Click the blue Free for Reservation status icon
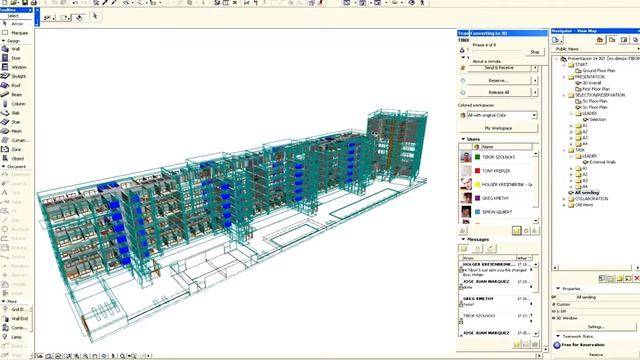This screenshot has width=640, height=360. coord(557,345)
